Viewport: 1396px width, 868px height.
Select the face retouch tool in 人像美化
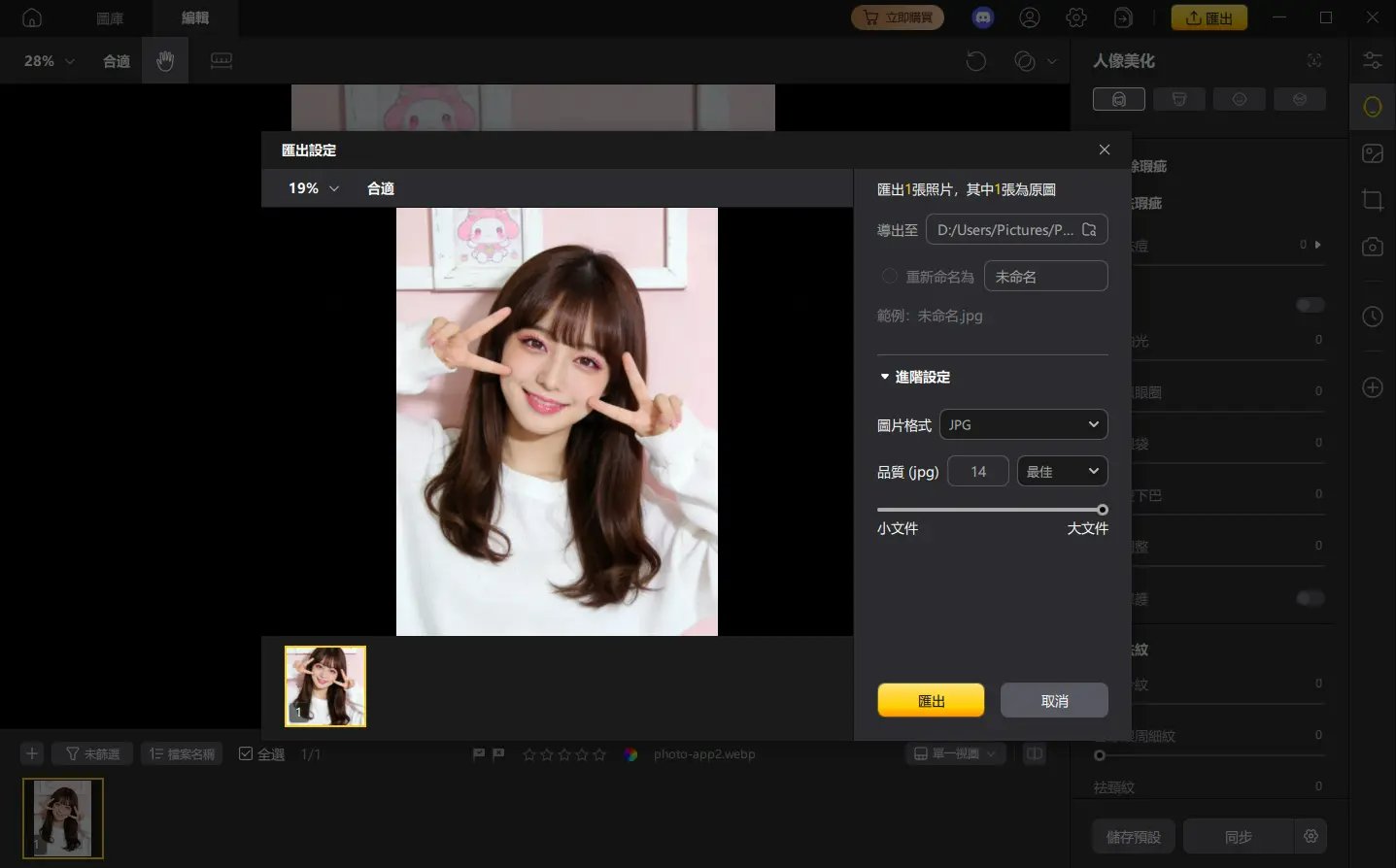pos(1118,98)
